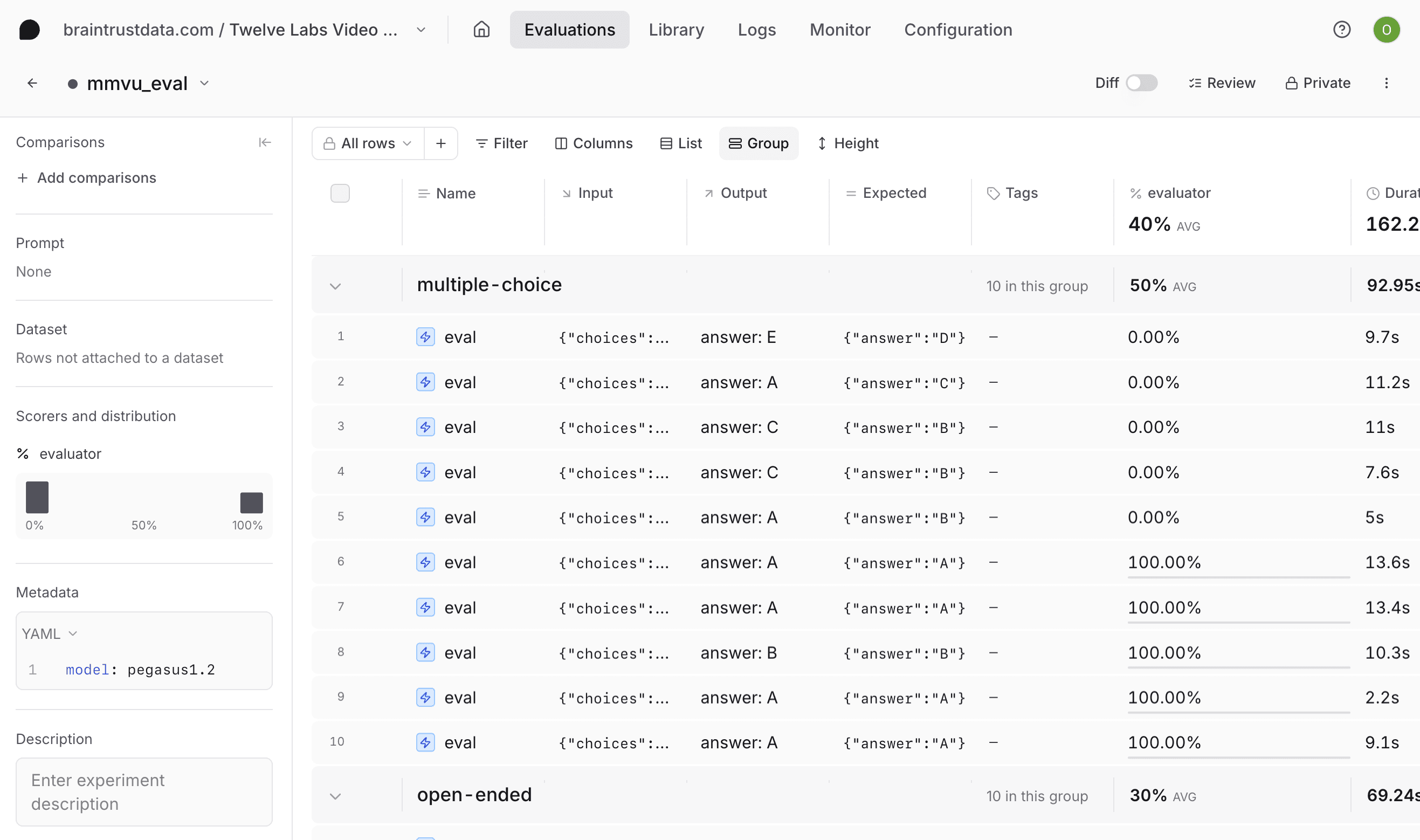The height and width of the screenshot is (840, 1420).
Task: Toggle the Diff switch
Action: (x=1141, y=83)
